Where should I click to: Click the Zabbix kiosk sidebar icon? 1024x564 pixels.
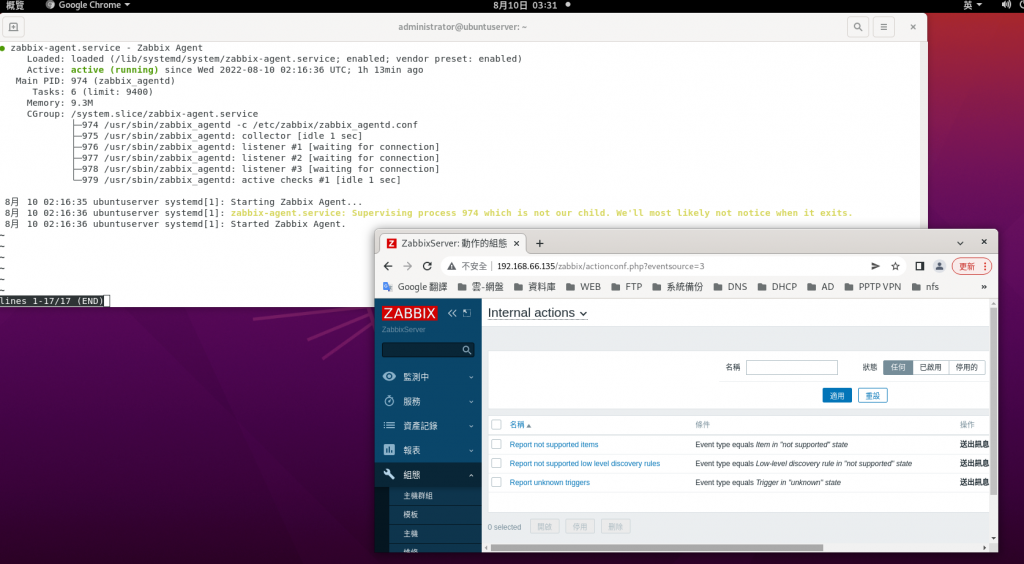point(467,313)
